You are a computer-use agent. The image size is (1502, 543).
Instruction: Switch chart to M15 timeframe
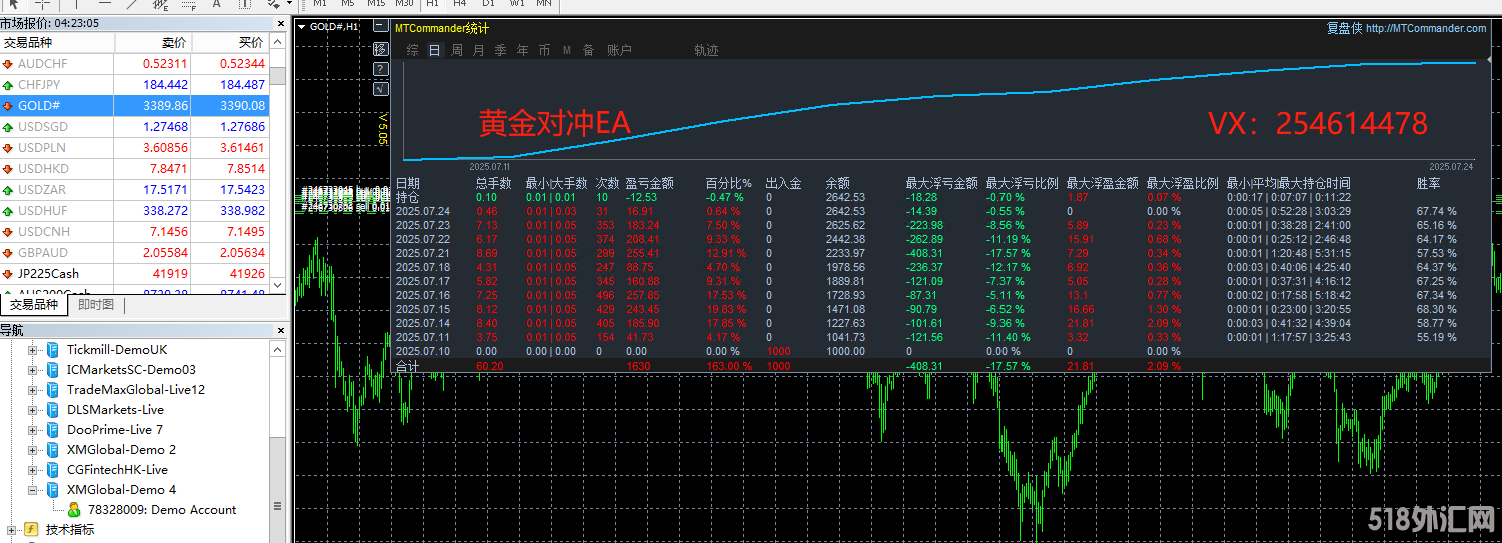(x=376, y=4)
